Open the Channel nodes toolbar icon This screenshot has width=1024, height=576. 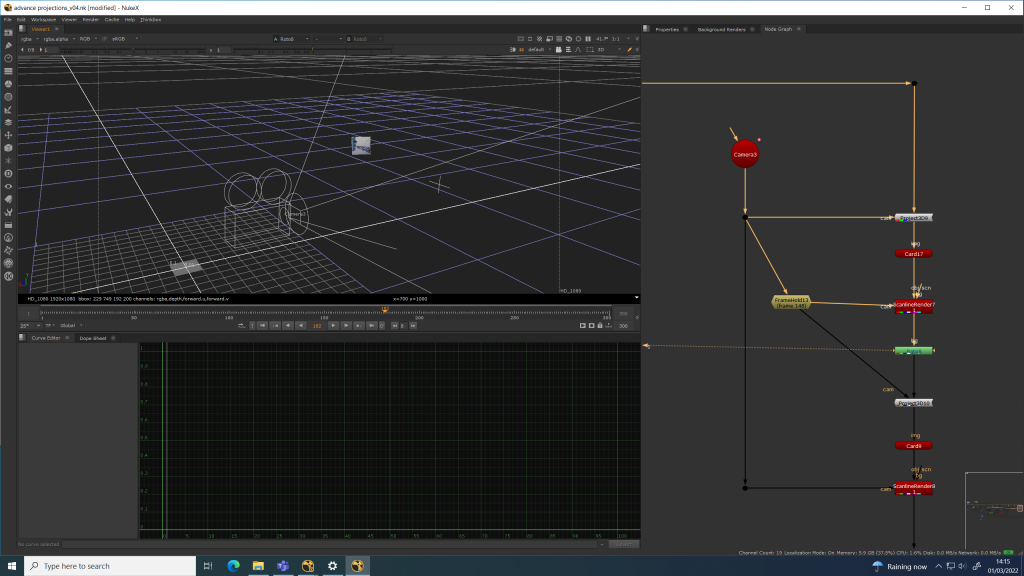tap(8, 71)
